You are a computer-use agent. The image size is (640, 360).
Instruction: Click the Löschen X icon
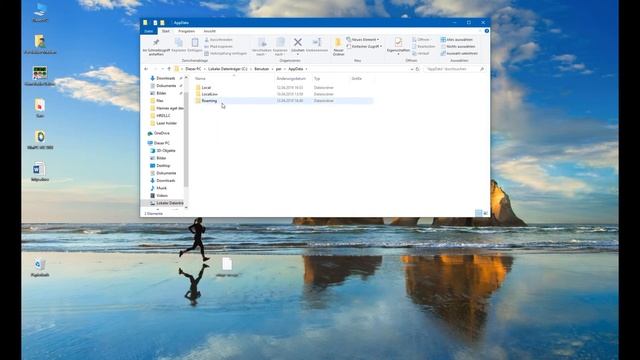click(x=298, y=42)
